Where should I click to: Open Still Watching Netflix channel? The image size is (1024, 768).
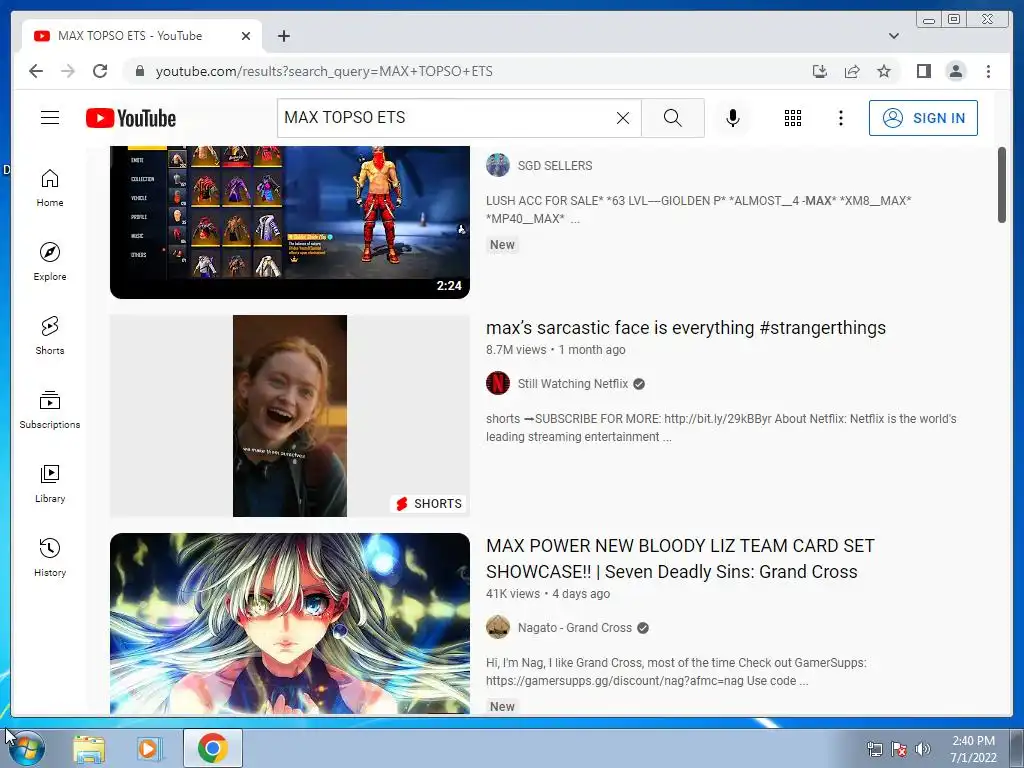(x=573, y=384)
